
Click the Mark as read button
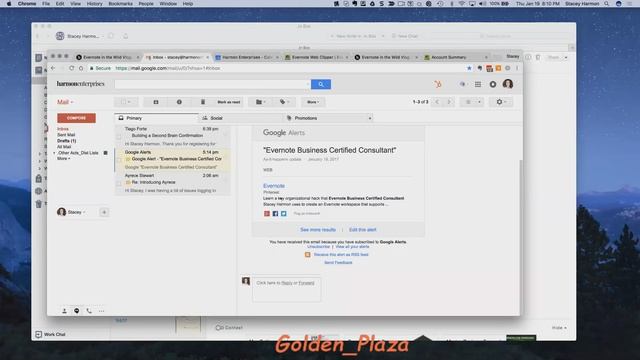point(229,102)
